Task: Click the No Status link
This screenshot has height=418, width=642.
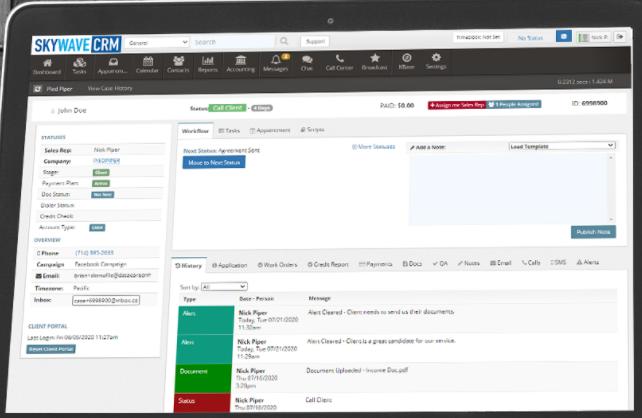Action: point(530,38)
